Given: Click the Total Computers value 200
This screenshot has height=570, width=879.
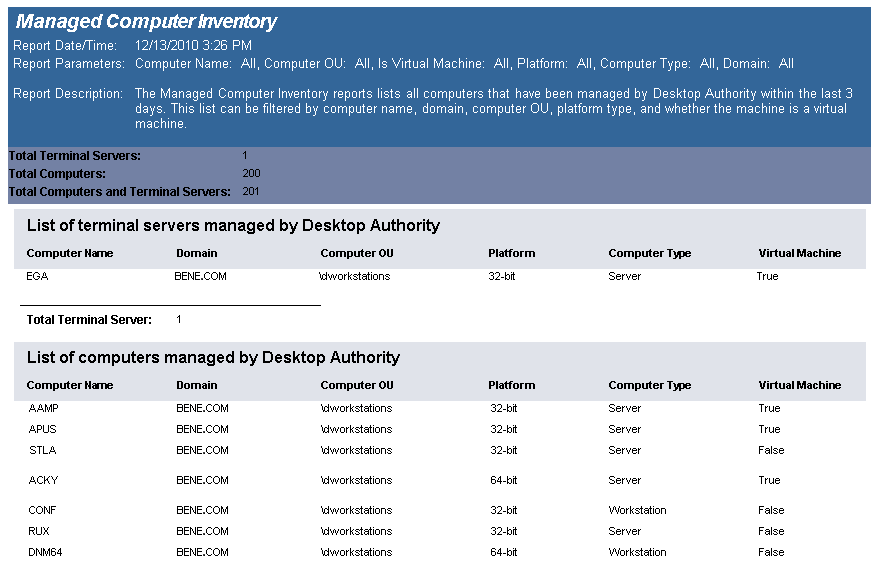Looking at the screenshot, I should pos(251,173).
